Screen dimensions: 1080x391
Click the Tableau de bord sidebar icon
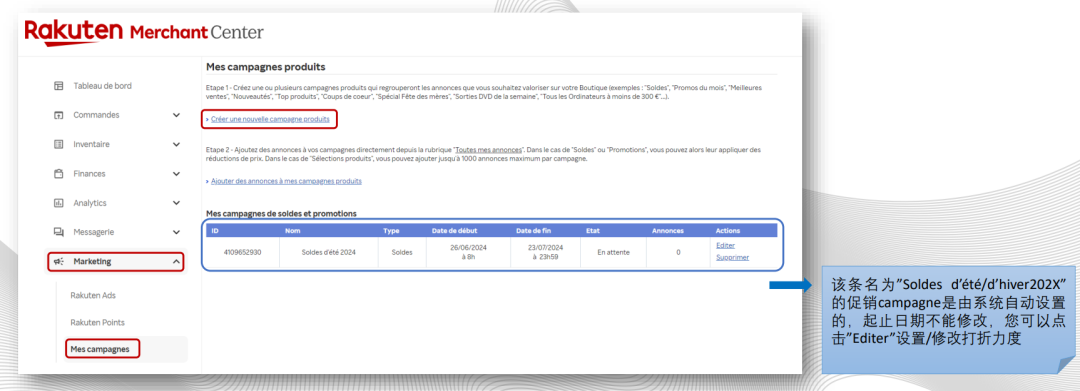point(59,86)
